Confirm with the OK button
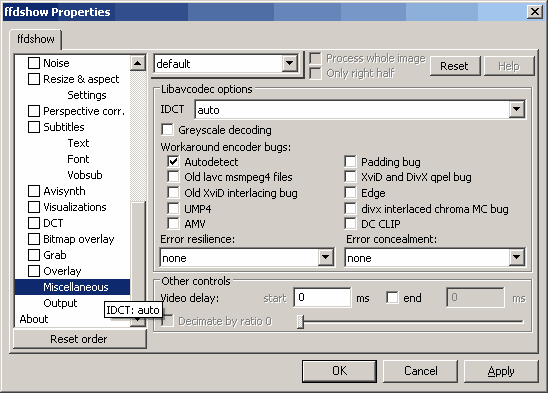The image size is (548, 393). click(x=339, y=371)
